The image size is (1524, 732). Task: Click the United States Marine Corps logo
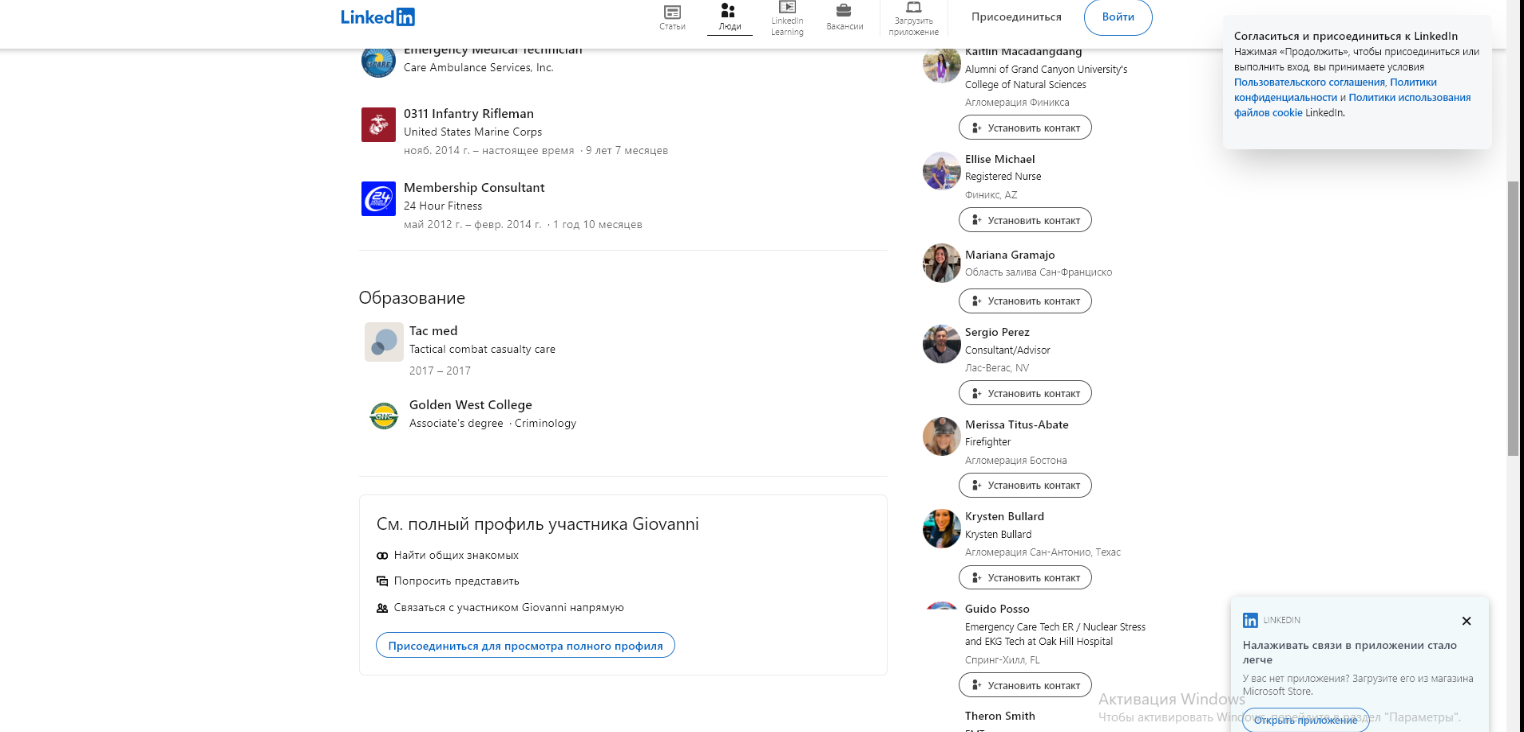(x=378, y=124)
